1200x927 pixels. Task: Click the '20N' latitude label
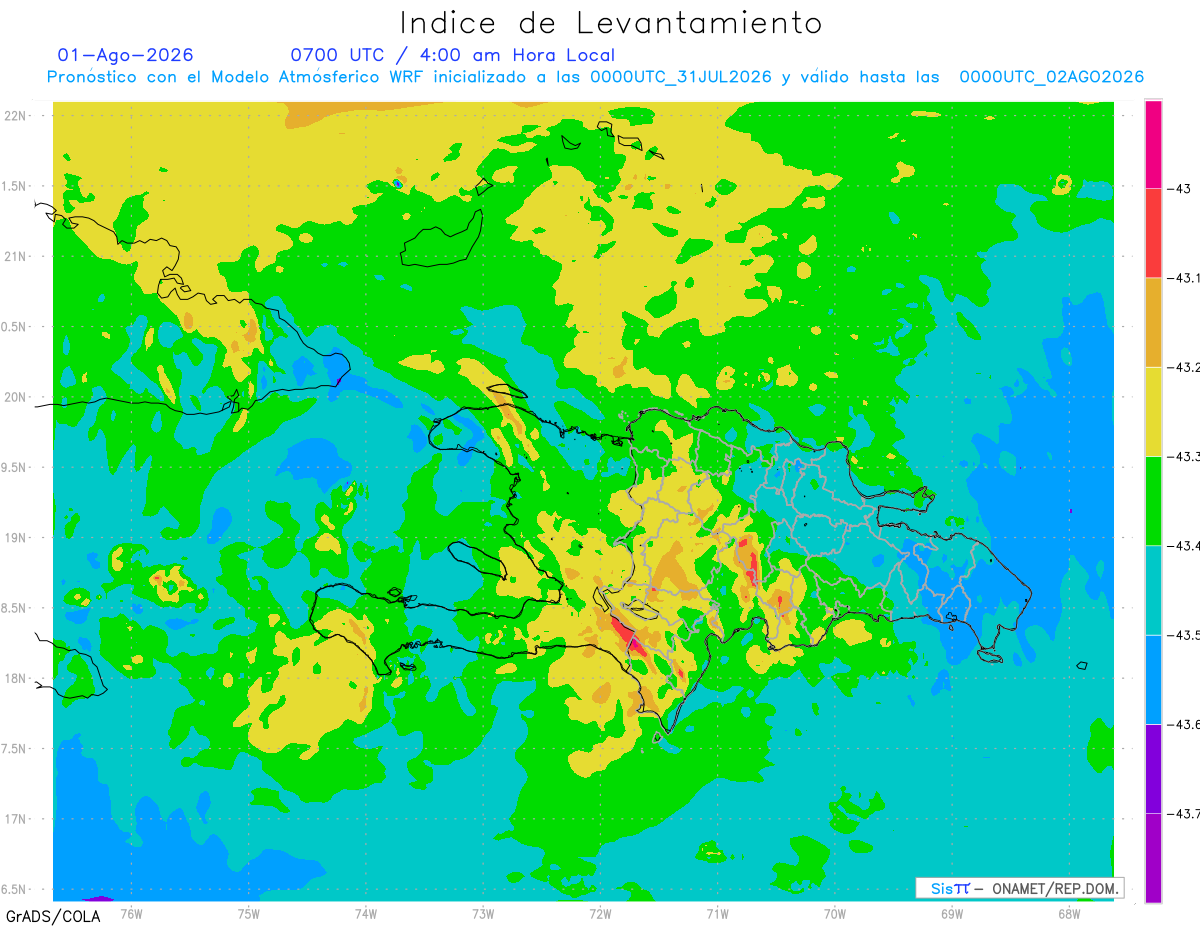coord(17,397)
